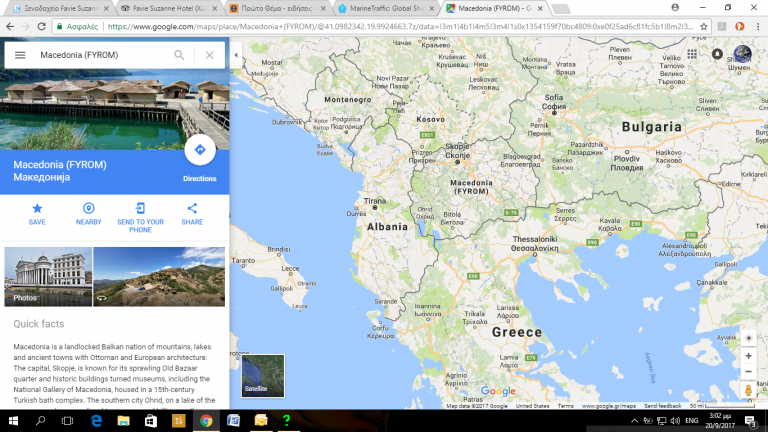Viewport: 768px width, 432px height.
Task: Click the Terms link at map bottom
Action: point(566,406)
